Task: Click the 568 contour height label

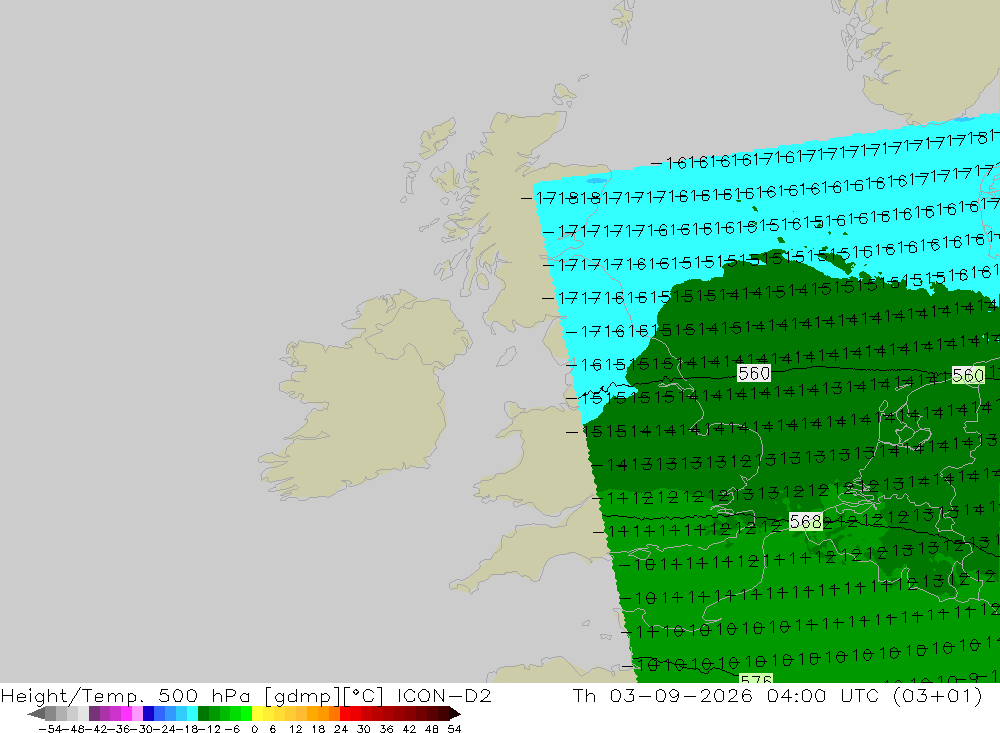Action: [x=805, y=521]
